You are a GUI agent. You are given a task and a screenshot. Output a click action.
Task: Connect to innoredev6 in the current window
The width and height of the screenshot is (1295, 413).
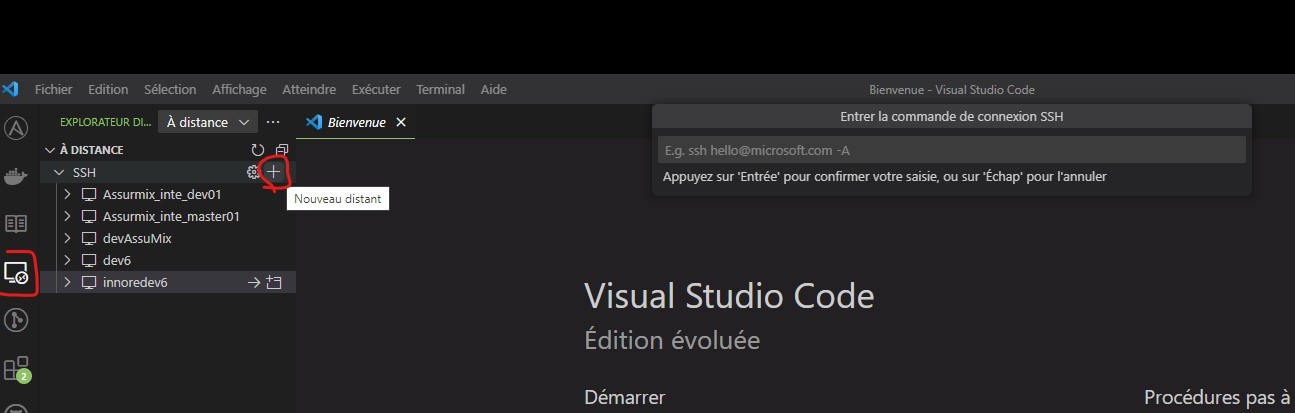point(254,283)
